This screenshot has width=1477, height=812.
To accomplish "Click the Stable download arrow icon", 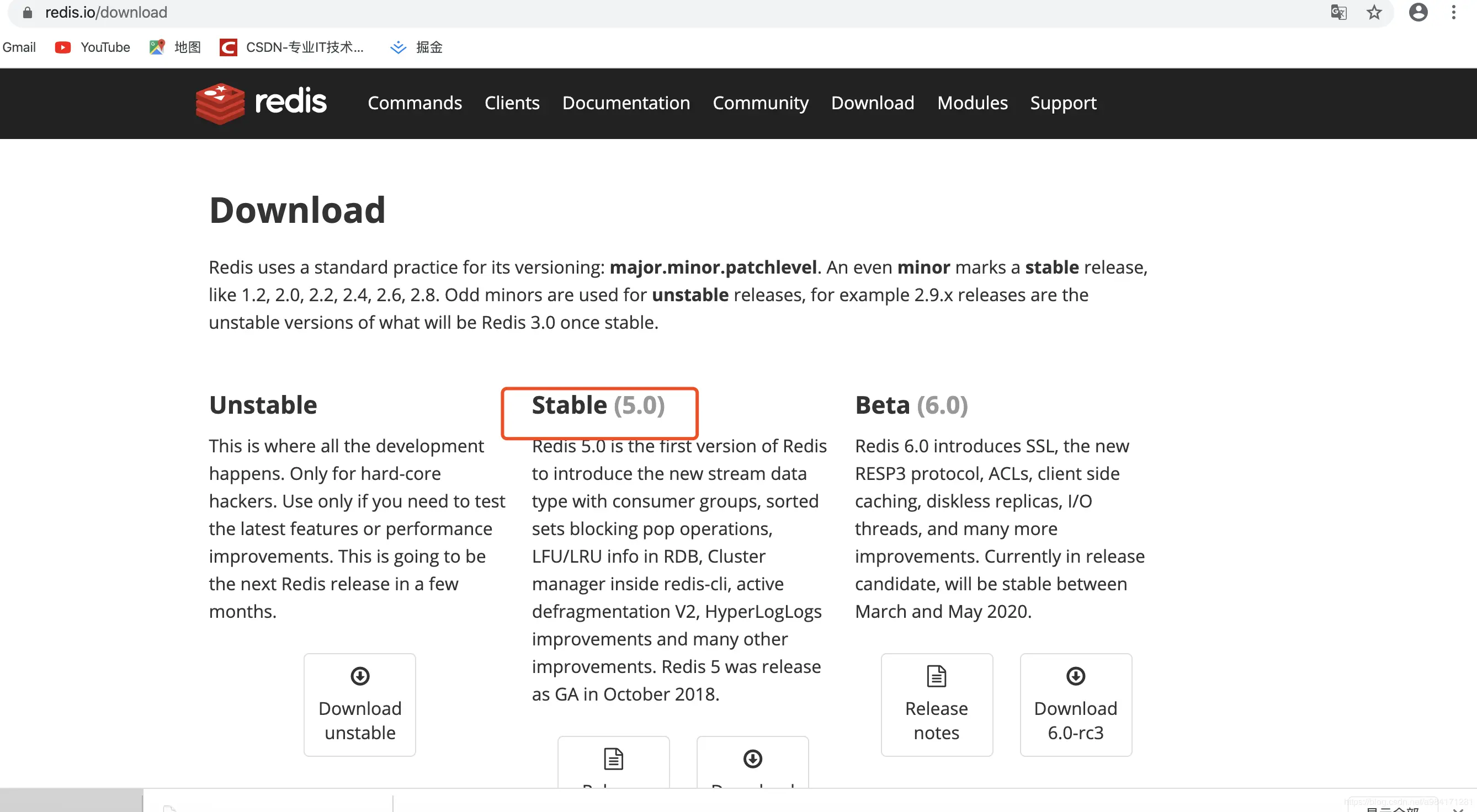I will pyautogui.click(x=752, y=759).
